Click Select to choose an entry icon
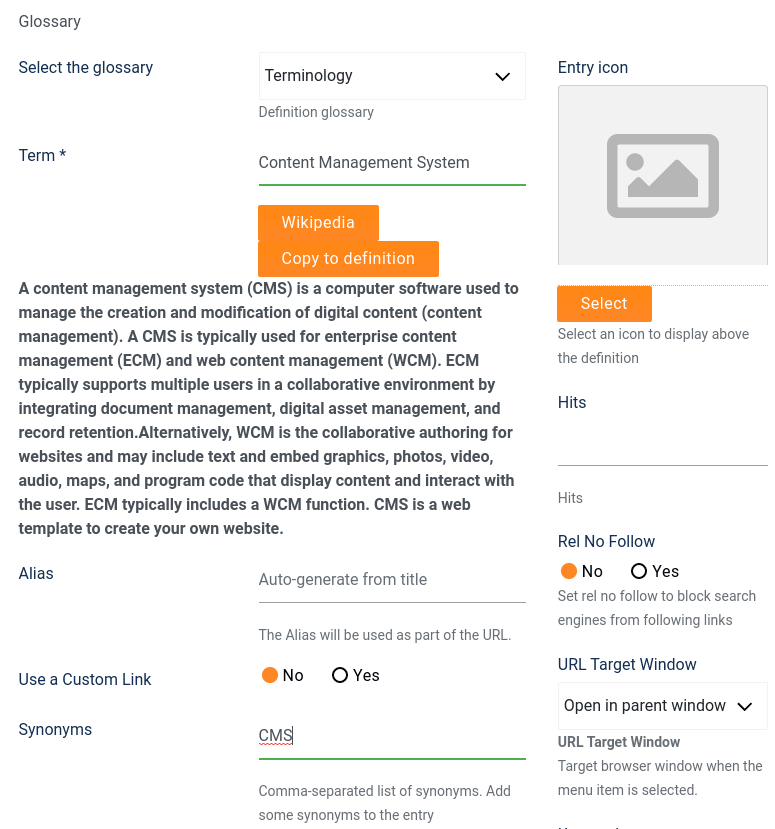Viewport: 775px width, 829px height. pyautogui.click(x=604, y=304)
